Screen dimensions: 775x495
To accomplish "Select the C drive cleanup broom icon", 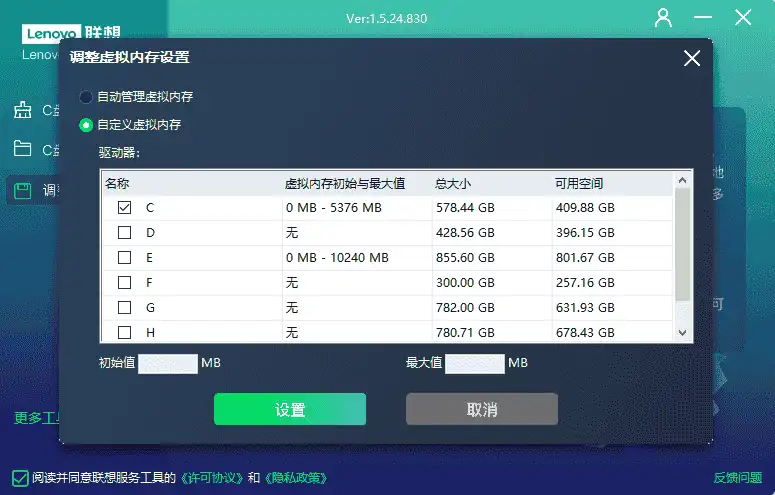I will (x=22, y=110).
